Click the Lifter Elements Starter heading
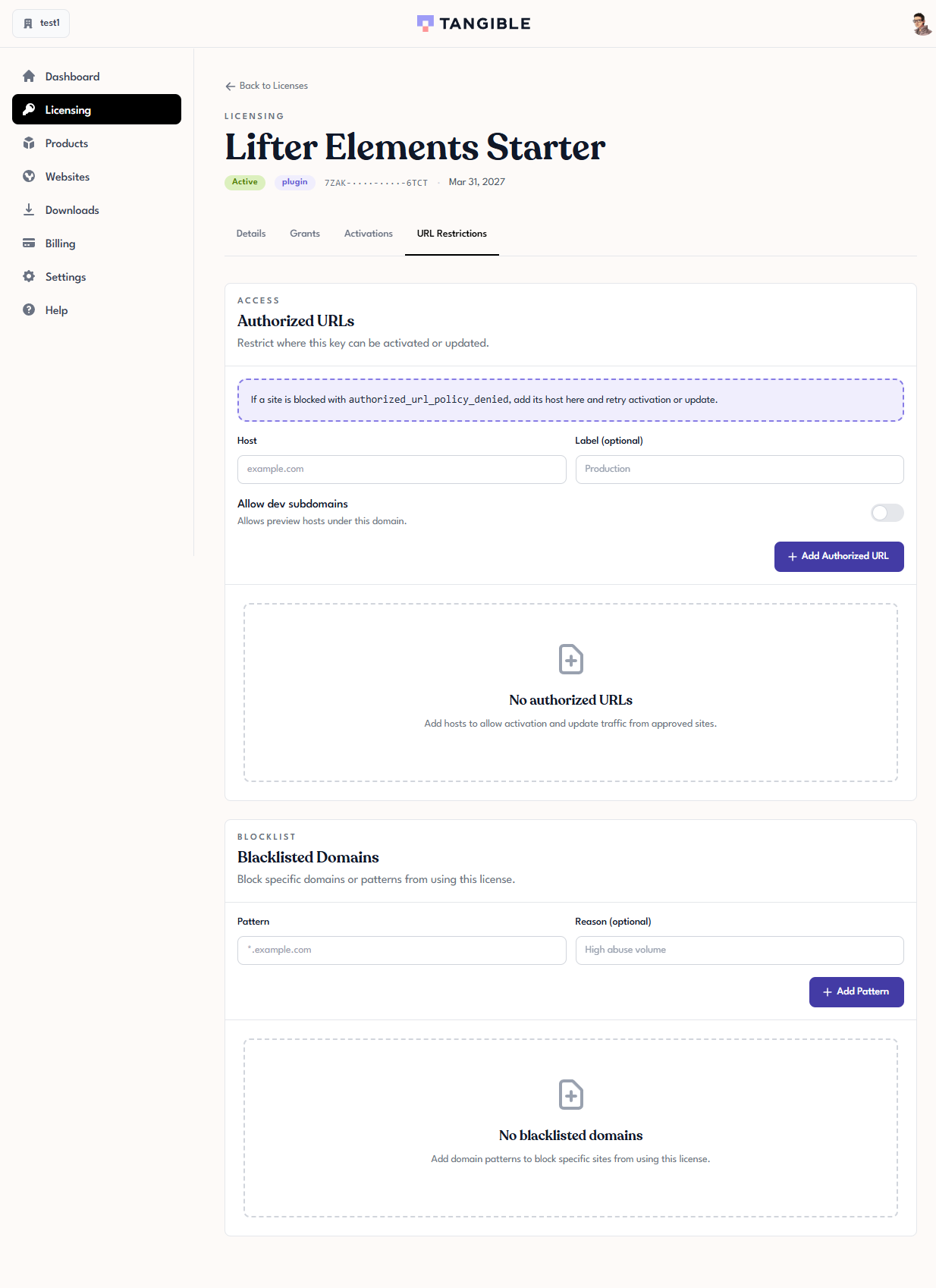The width and height of the screenshot is (936, 1288). click(x=415, y=147)
